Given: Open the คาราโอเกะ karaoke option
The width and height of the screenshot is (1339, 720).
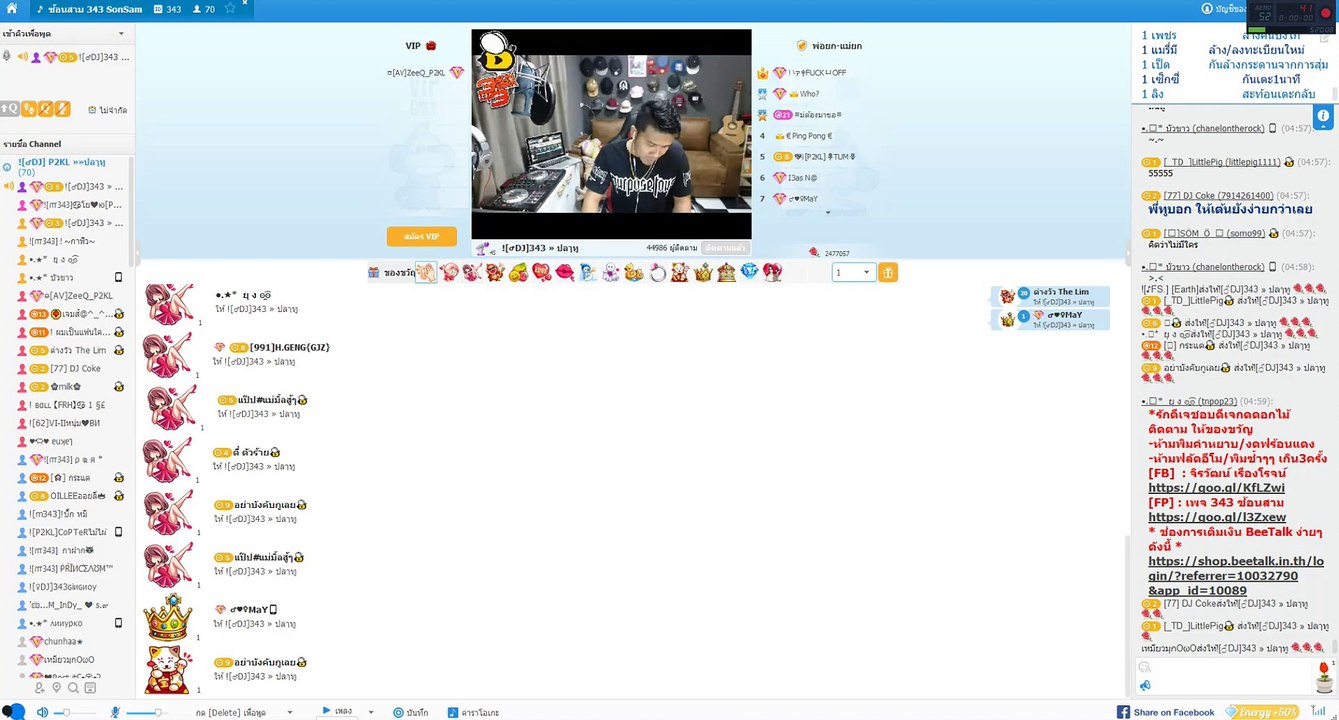Looking at the screenshot, I should (x=473, y=712).
